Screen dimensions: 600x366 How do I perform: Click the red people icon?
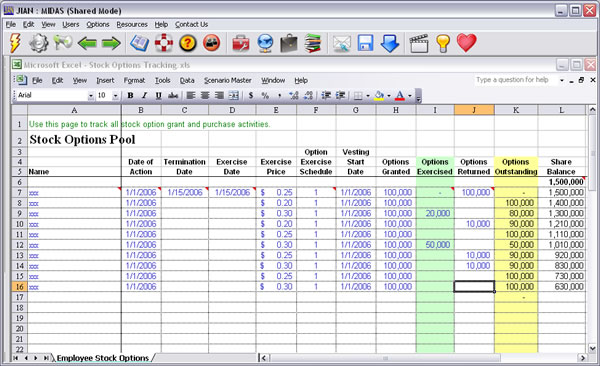[x=212, y=43]
